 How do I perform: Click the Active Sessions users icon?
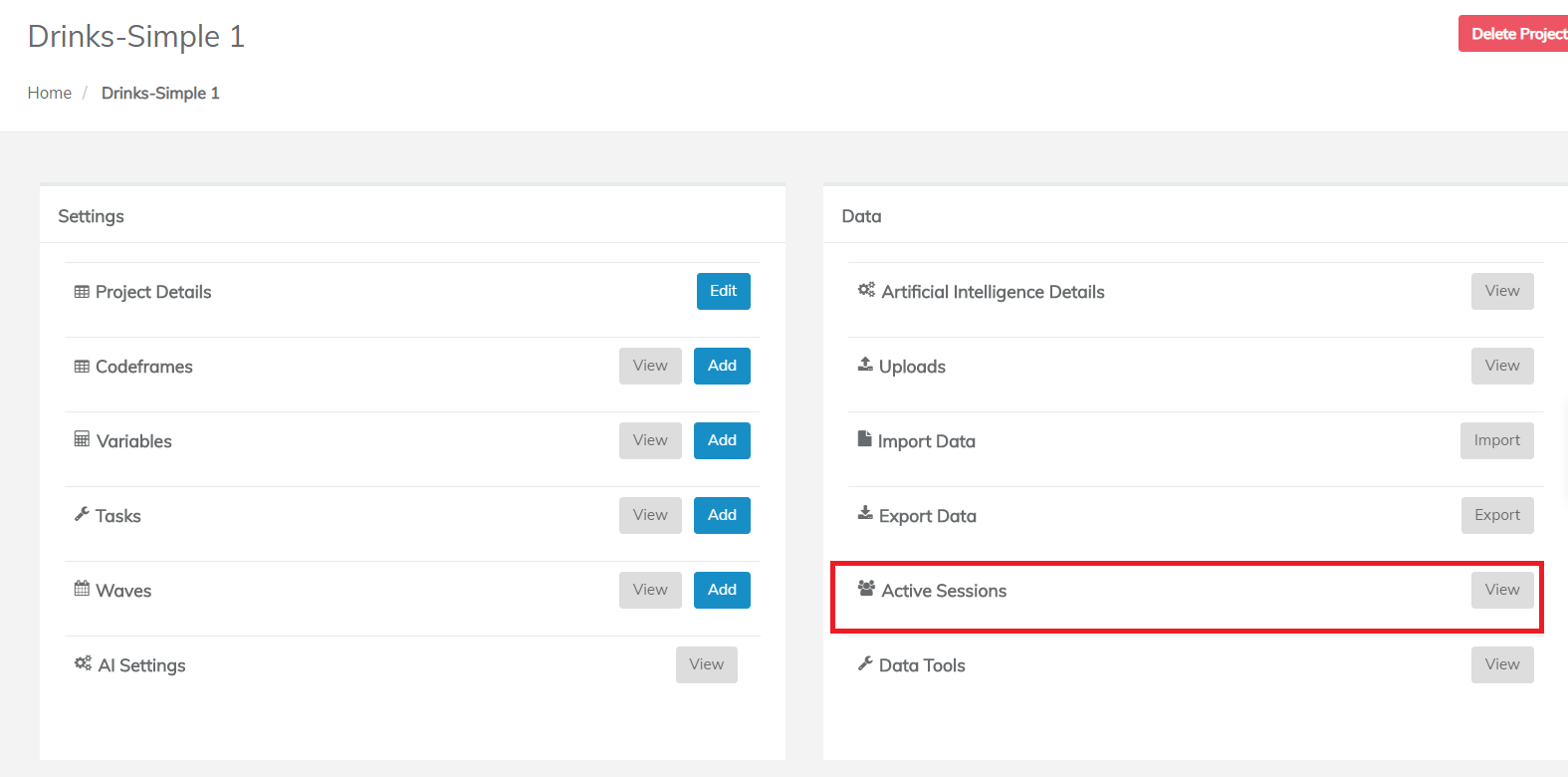[866, 589]
